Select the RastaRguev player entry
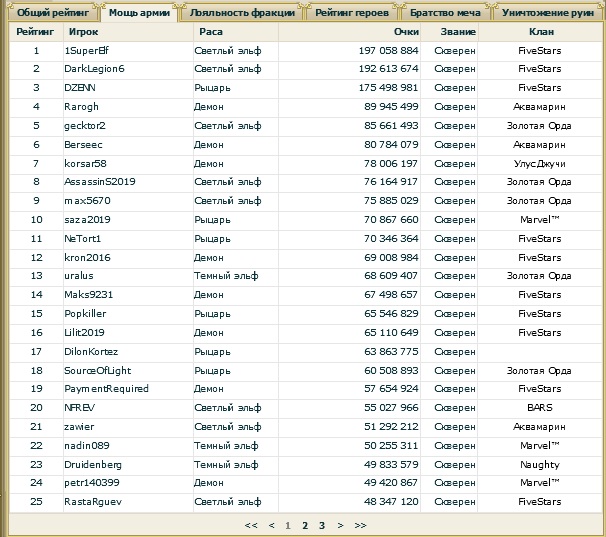The height and width of the screenshot is (537, 606). click(92, 501)
